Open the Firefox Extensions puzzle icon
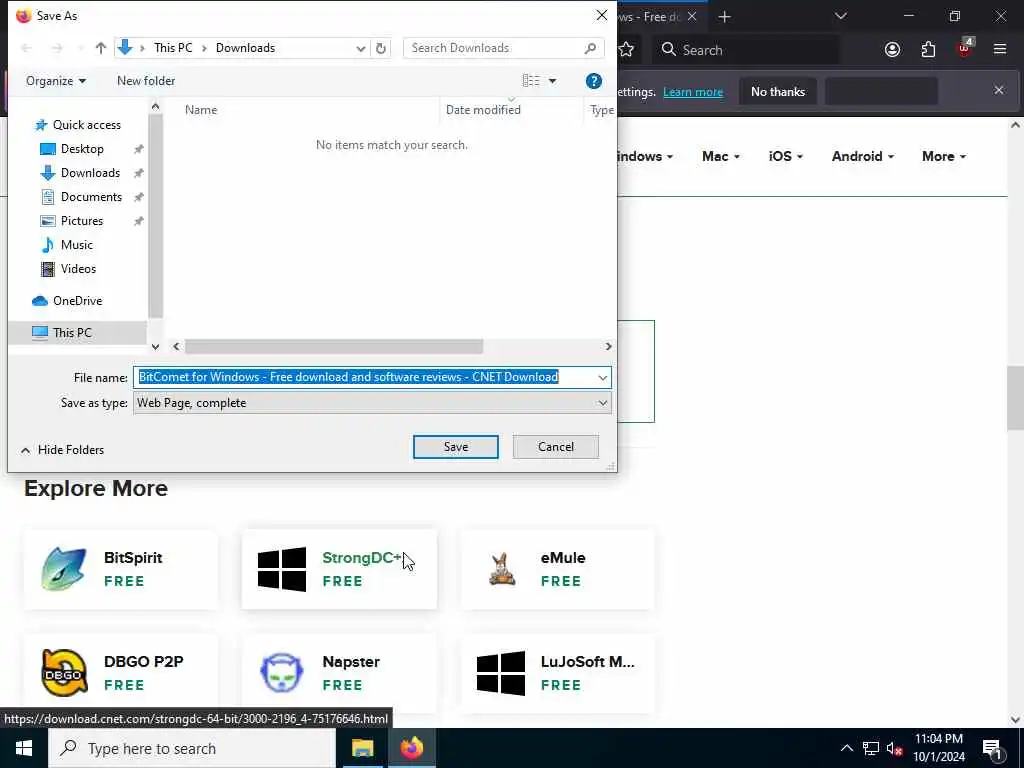This screenshot has height=768, width=1024. 928,50
